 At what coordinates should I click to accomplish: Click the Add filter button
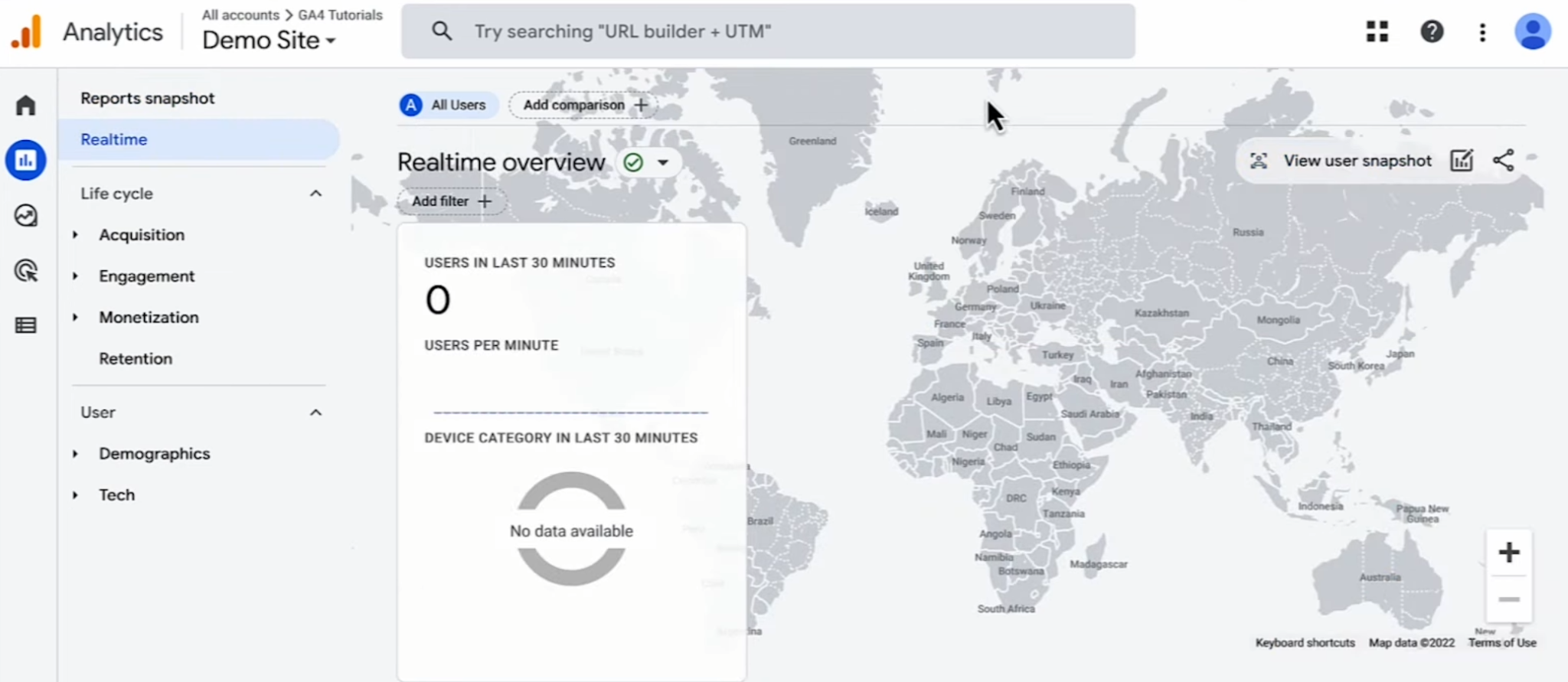[x=451, y=201]
